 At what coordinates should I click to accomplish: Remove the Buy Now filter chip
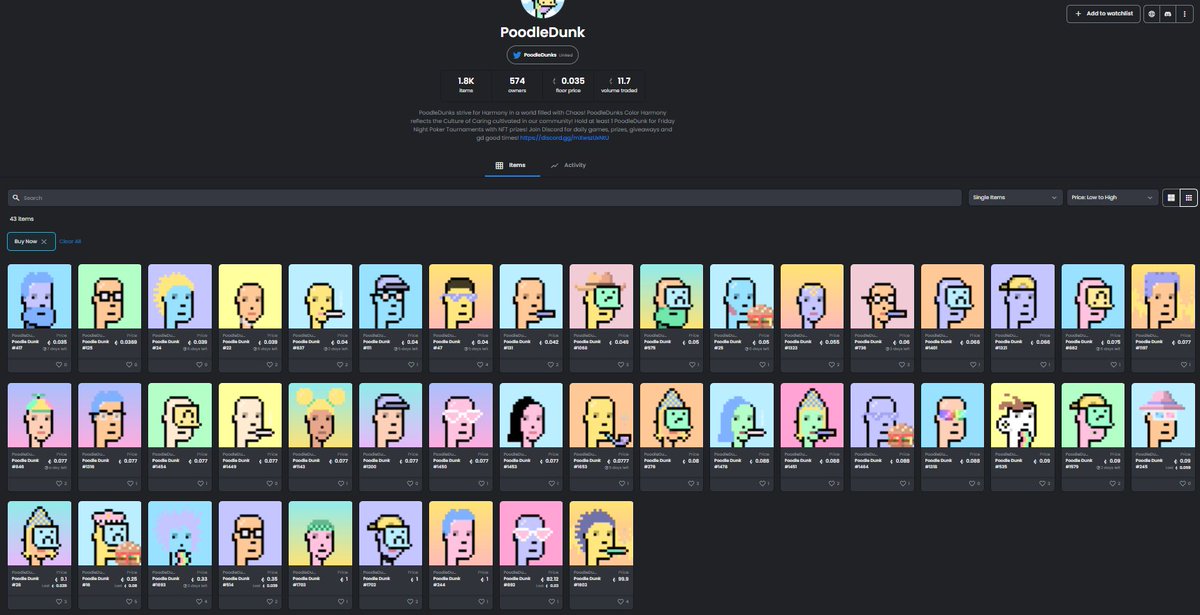[x=44, y=241]
